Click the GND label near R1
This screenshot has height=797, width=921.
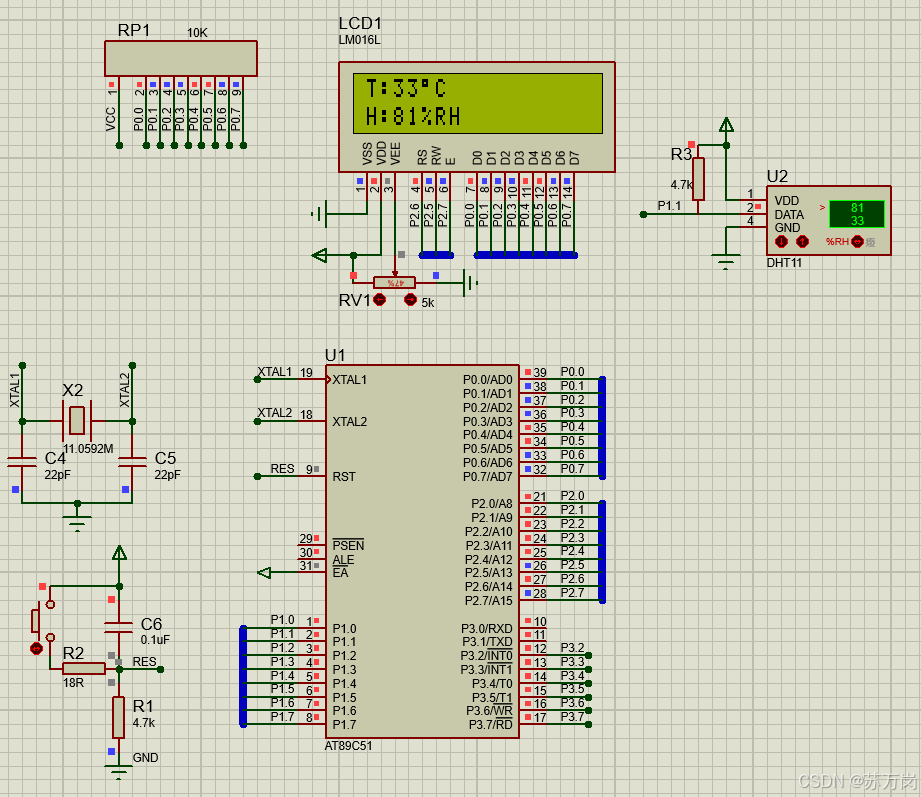[x=145, y=758]
